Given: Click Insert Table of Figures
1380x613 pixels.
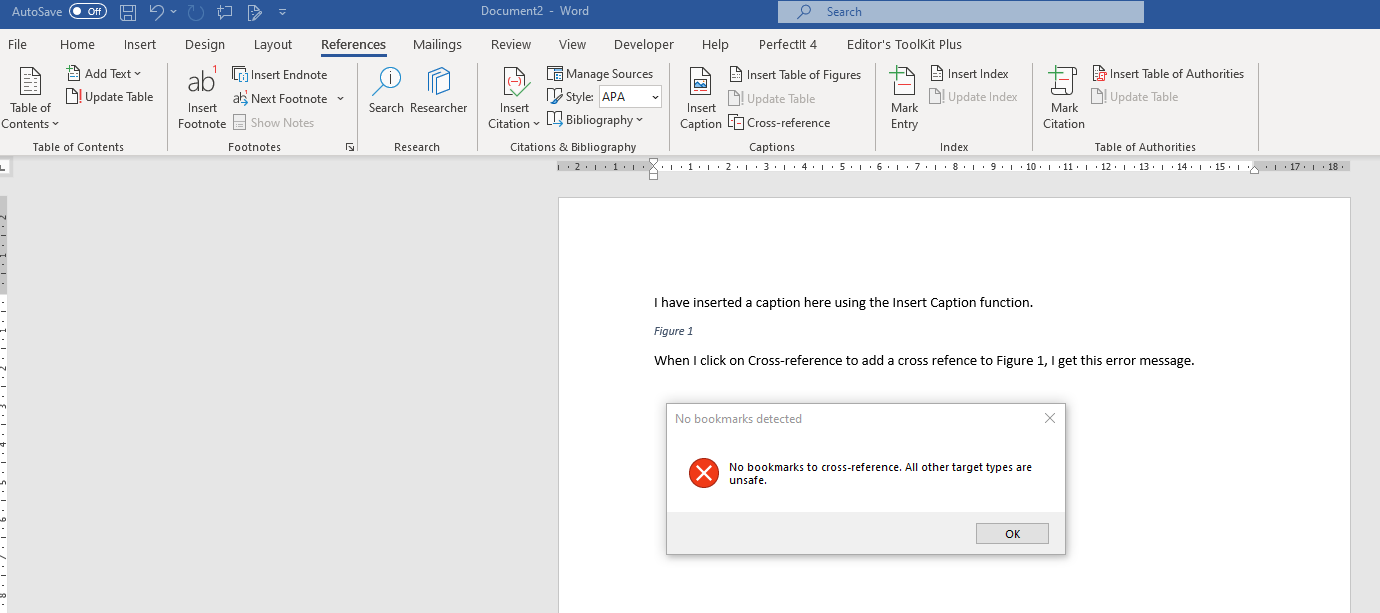Looking at the screenshot, I should click(795, 74).
